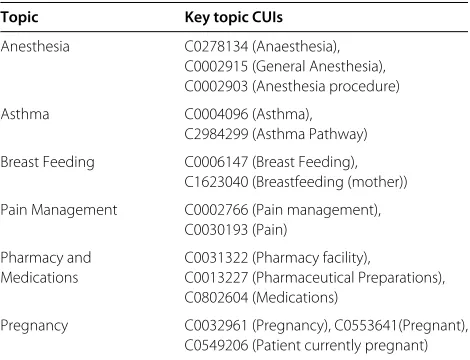Select the Anesthesia topic cell
Viewport: 470px width, 360px height.
tap(35, 46)
